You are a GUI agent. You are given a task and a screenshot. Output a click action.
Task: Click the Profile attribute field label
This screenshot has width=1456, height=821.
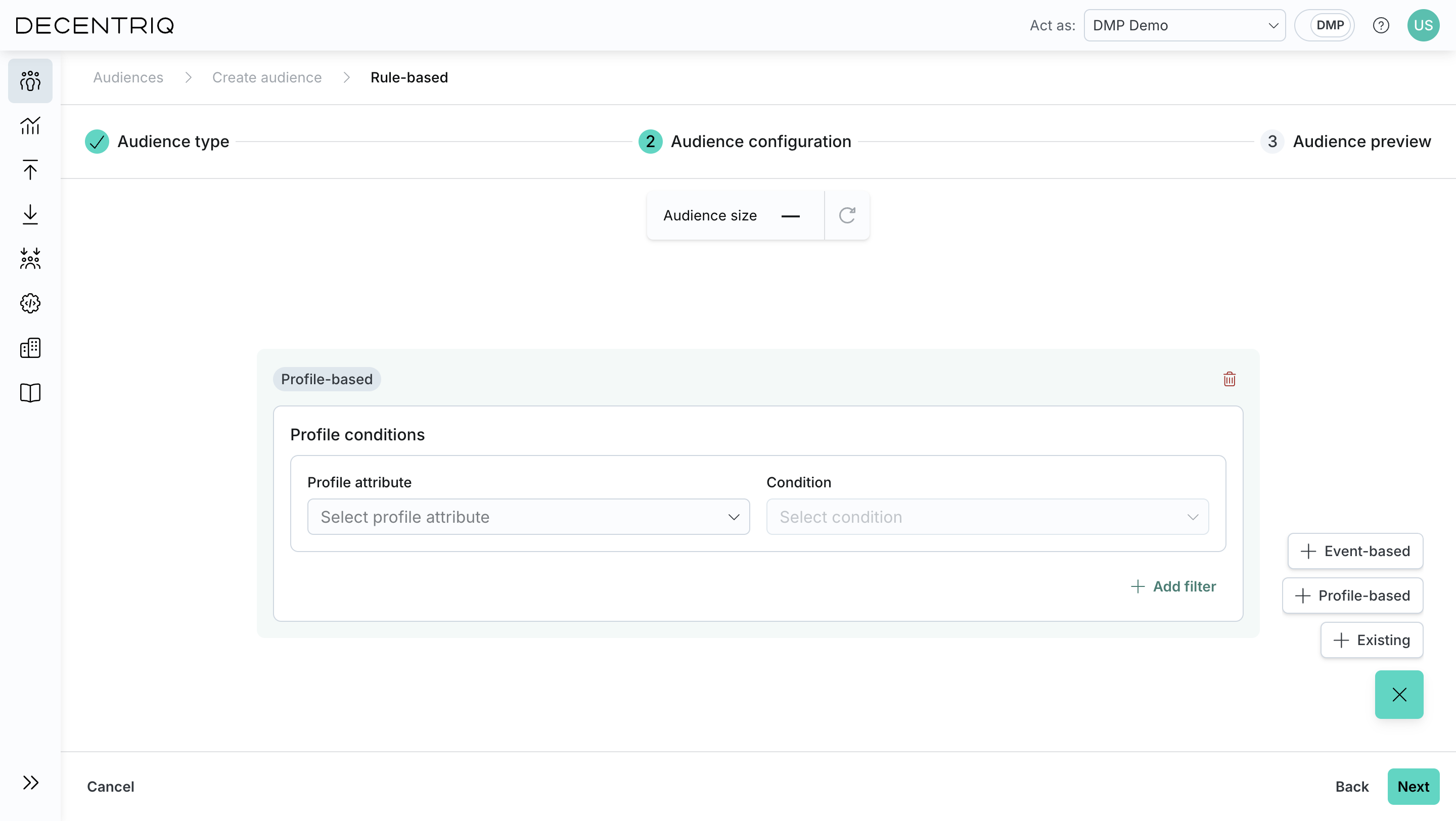click(359, 482)
